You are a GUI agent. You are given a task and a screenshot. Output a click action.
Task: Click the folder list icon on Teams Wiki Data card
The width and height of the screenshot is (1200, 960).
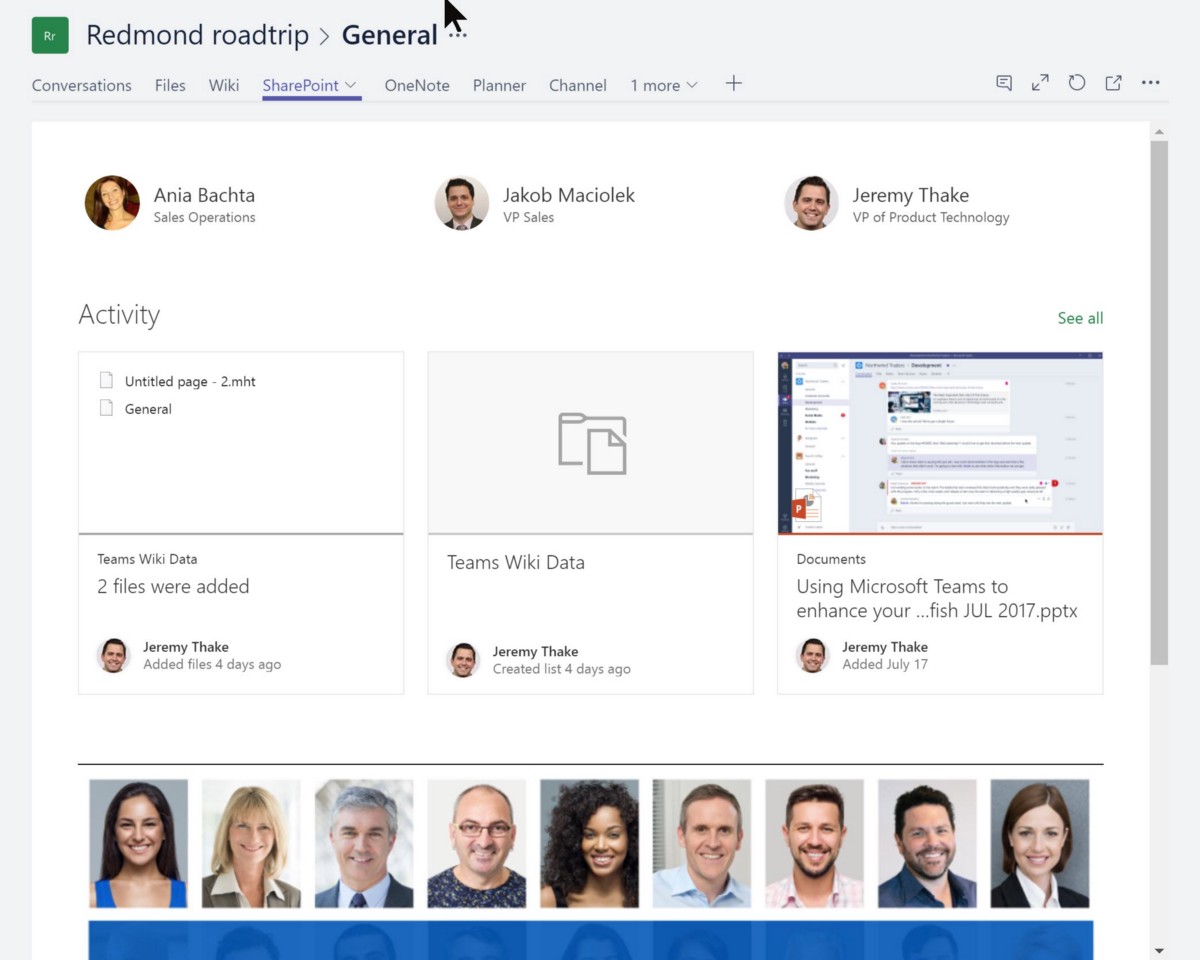coord(592,443)
